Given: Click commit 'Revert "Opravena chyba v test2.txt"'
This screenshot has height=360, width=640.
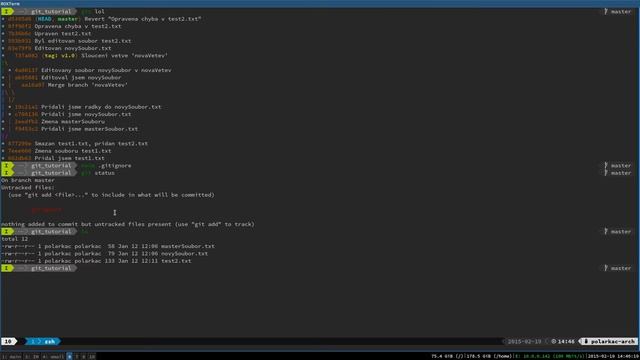Looking at the screenshot, I should [x=143, y=19].
